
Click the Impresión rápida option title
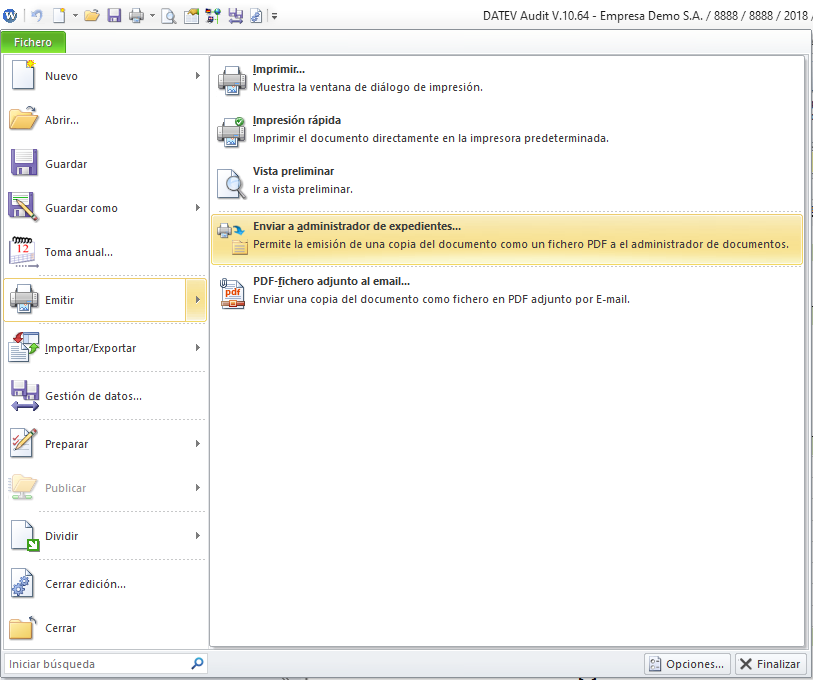(297, 120)
